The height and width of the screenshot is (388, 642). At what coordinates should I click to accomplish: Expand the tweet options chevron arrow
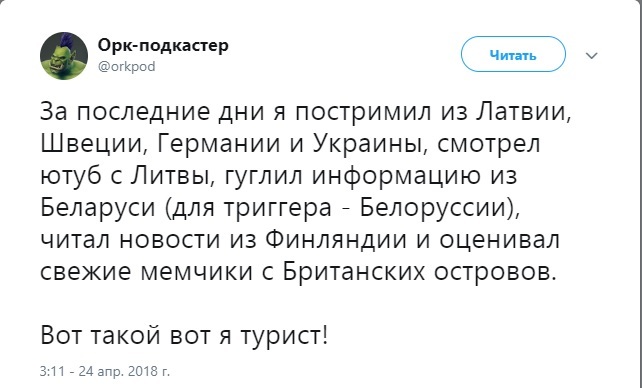coord(592,55)
